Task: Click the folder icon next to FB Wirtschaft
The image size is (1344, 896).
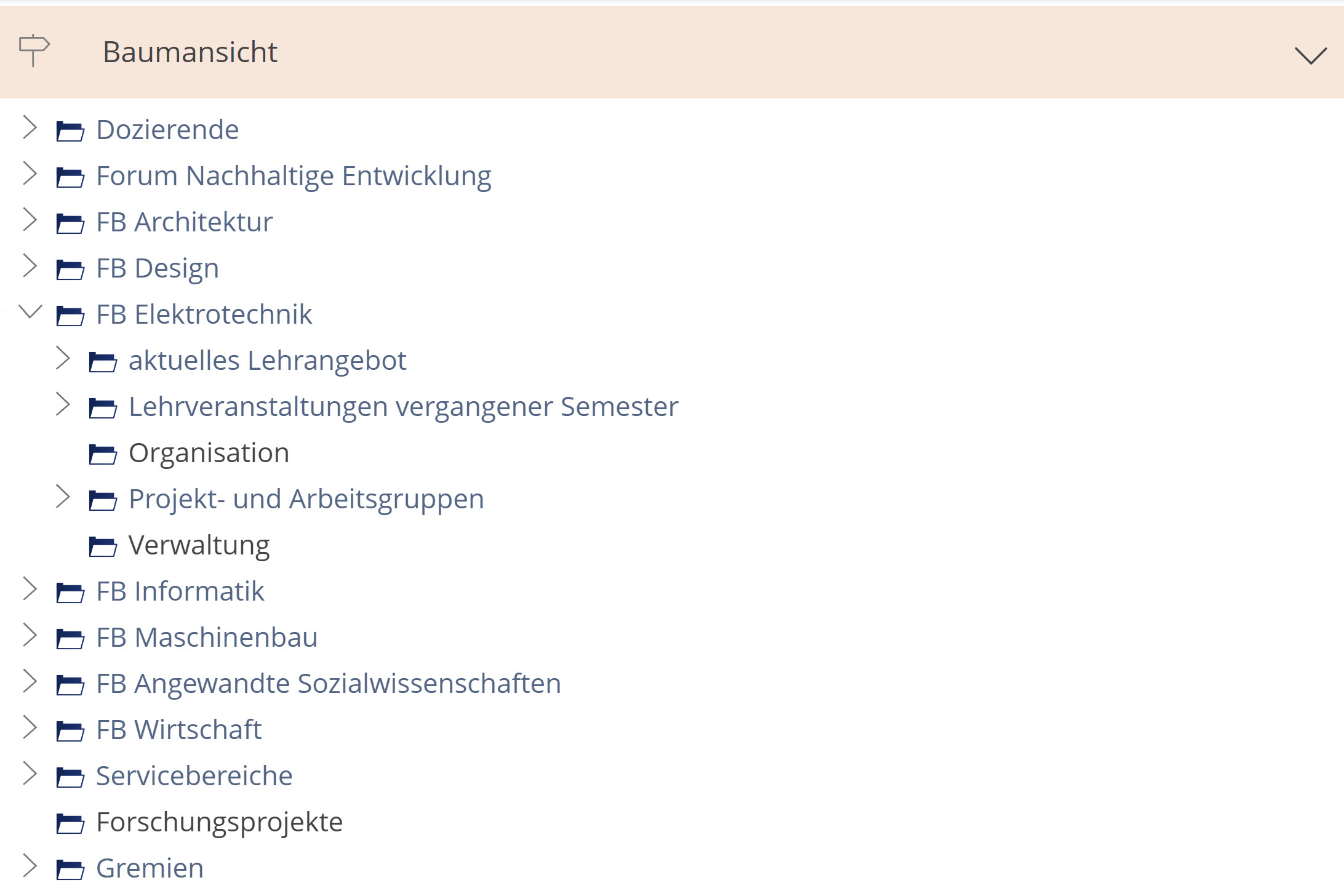Action: pyautogui.click(x=70, y=730)
